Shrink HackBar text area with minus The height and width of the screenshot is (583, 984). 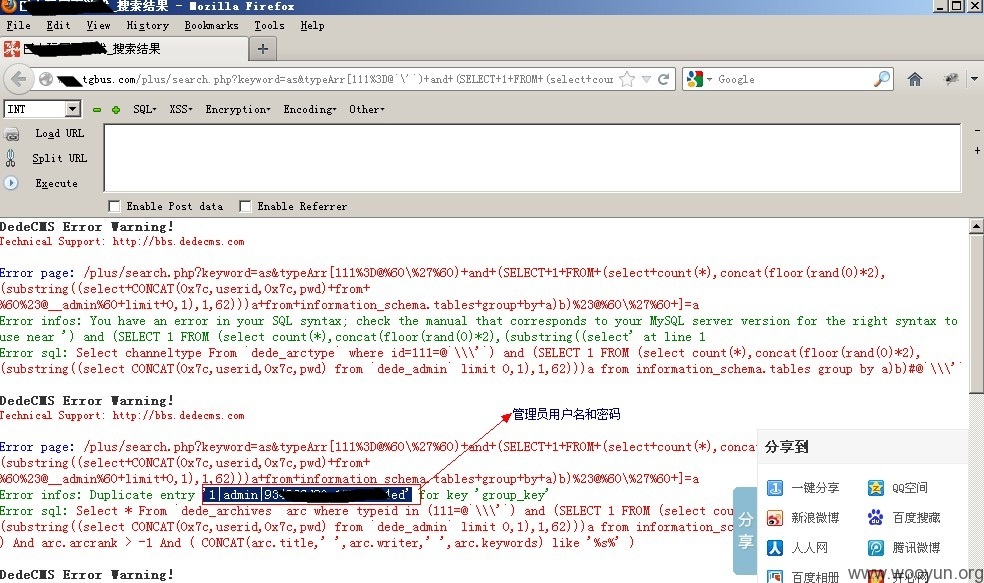tap(977, 131)
